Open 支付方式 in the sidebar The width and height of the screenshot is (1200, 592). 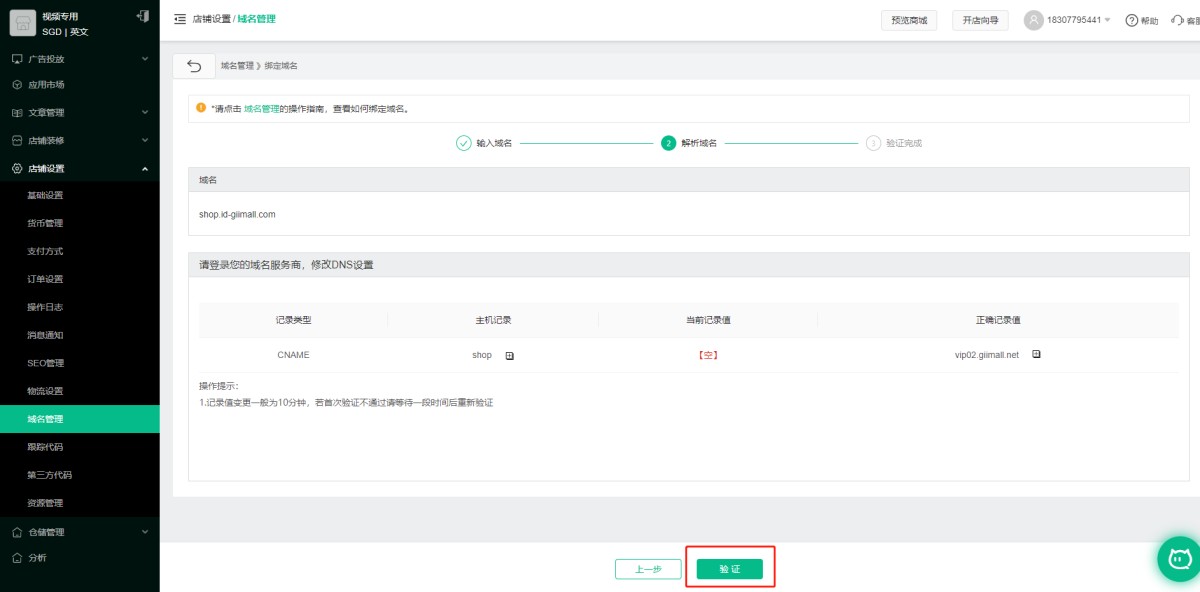(x=46, y=251)
